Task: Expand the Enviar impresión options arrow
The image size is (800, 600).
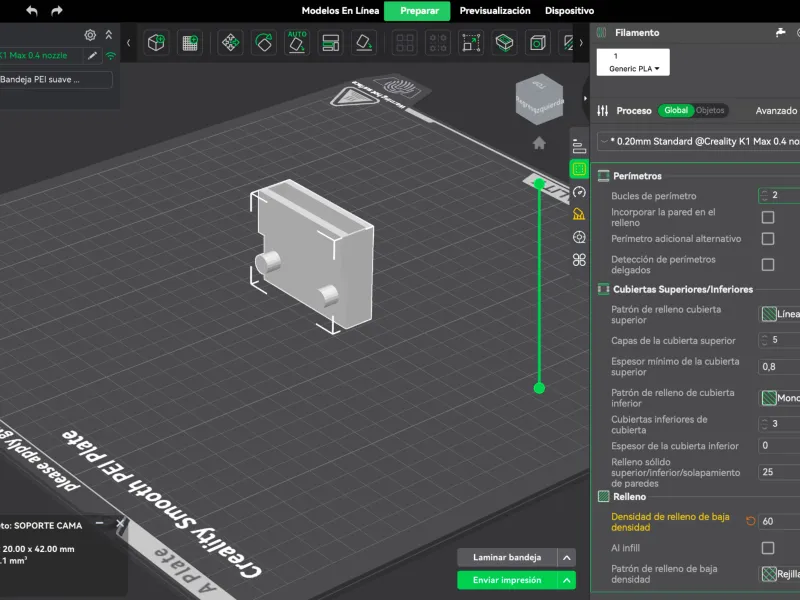Action: pyautogui.click(x=567, y=580)
